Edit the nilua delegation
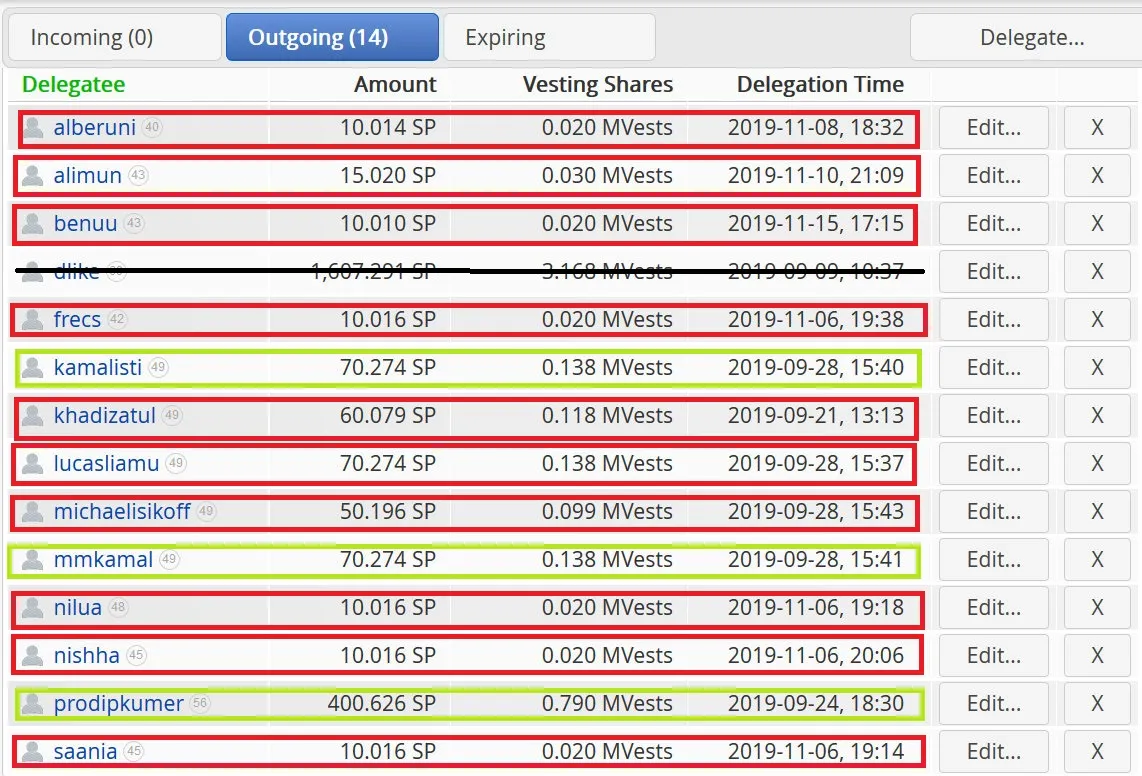Viewport: 1142px width, 776px height. coord(993,608)
